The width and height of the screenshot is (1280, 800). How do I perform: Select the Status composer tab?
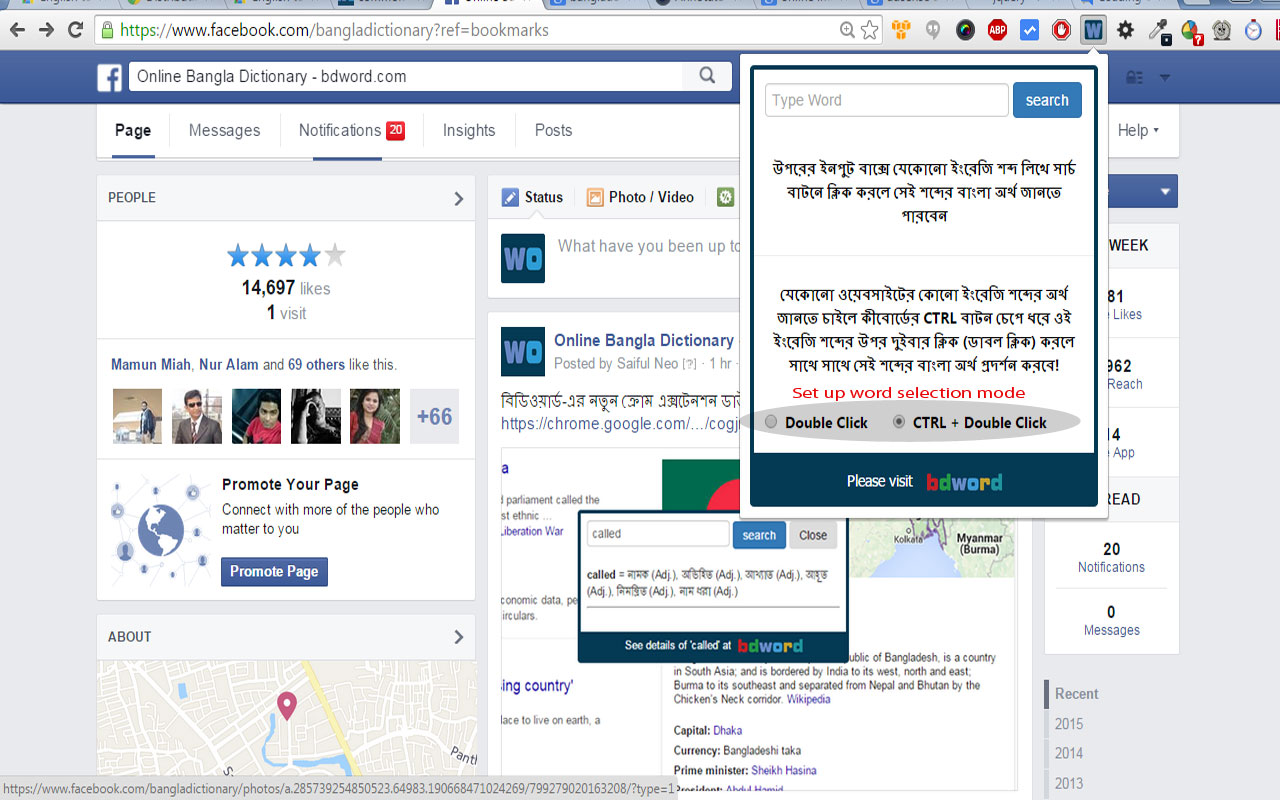tap(533, 197)
